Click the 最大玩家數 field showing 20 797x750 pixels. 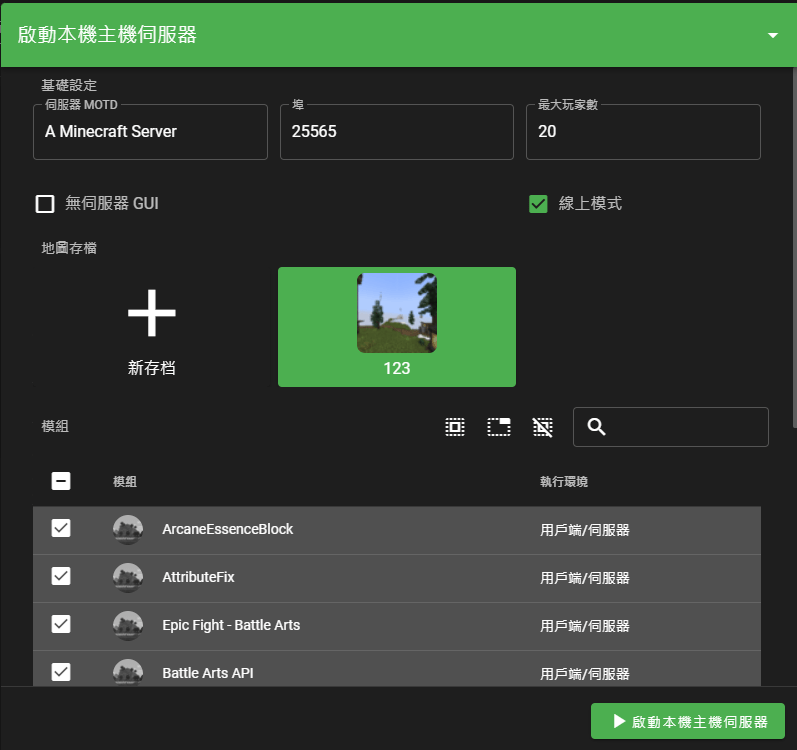tap(643, 132)
